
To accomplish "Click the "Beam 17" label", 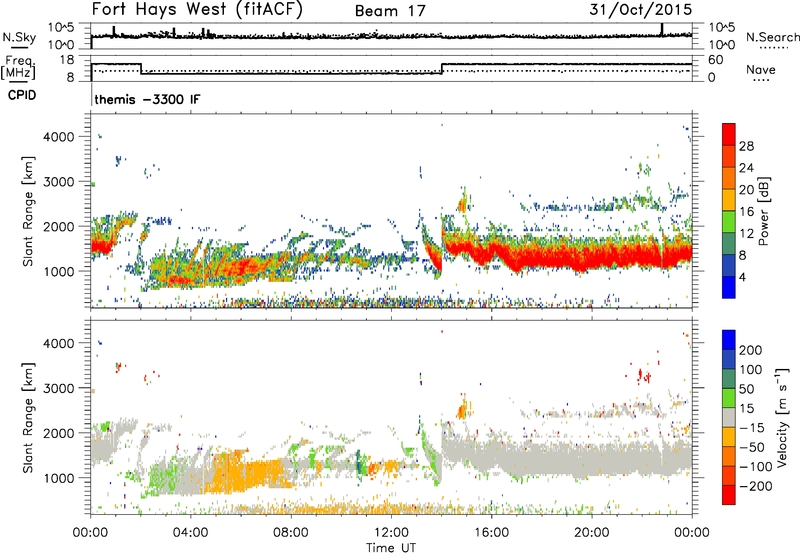I will 390,11.
